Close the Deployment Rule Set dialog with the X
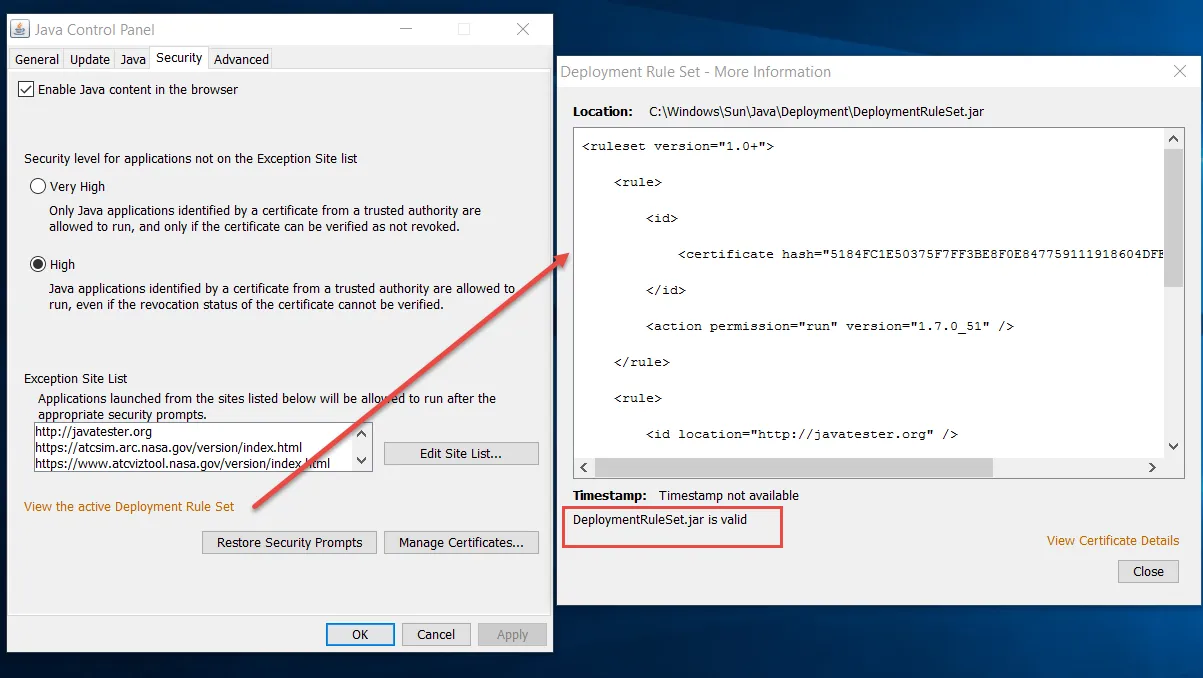This screenshot has height=678, width=1203. click(x=1179, y=72)
